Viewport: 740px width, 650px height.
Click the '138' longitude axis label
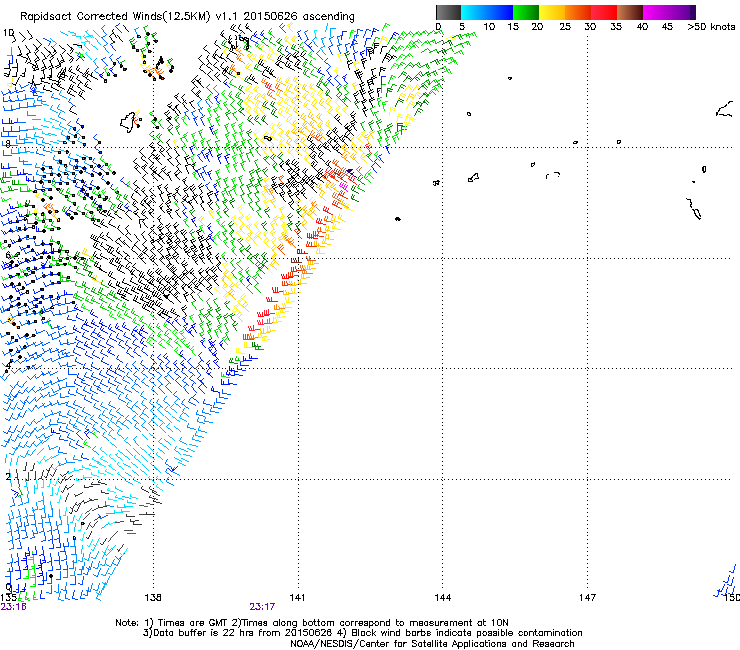(153, 598)
